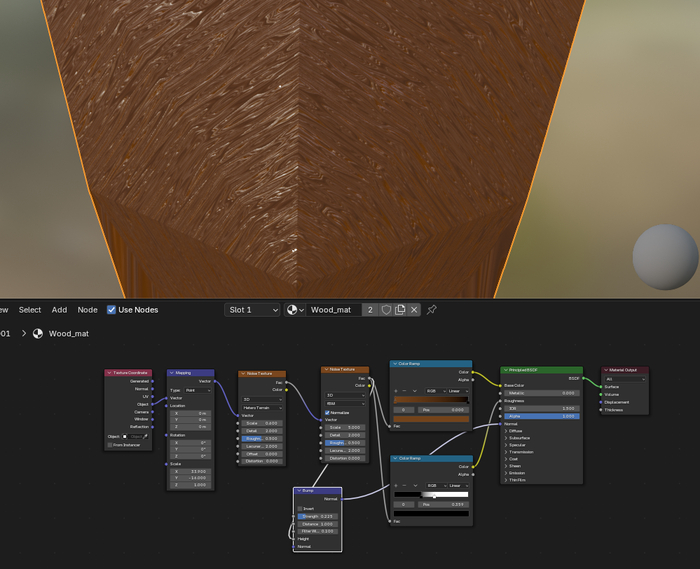Image resolution: width=700 pixels, height=569 pixels.
Task: Open the Node menu
Action: pos(88,310)
